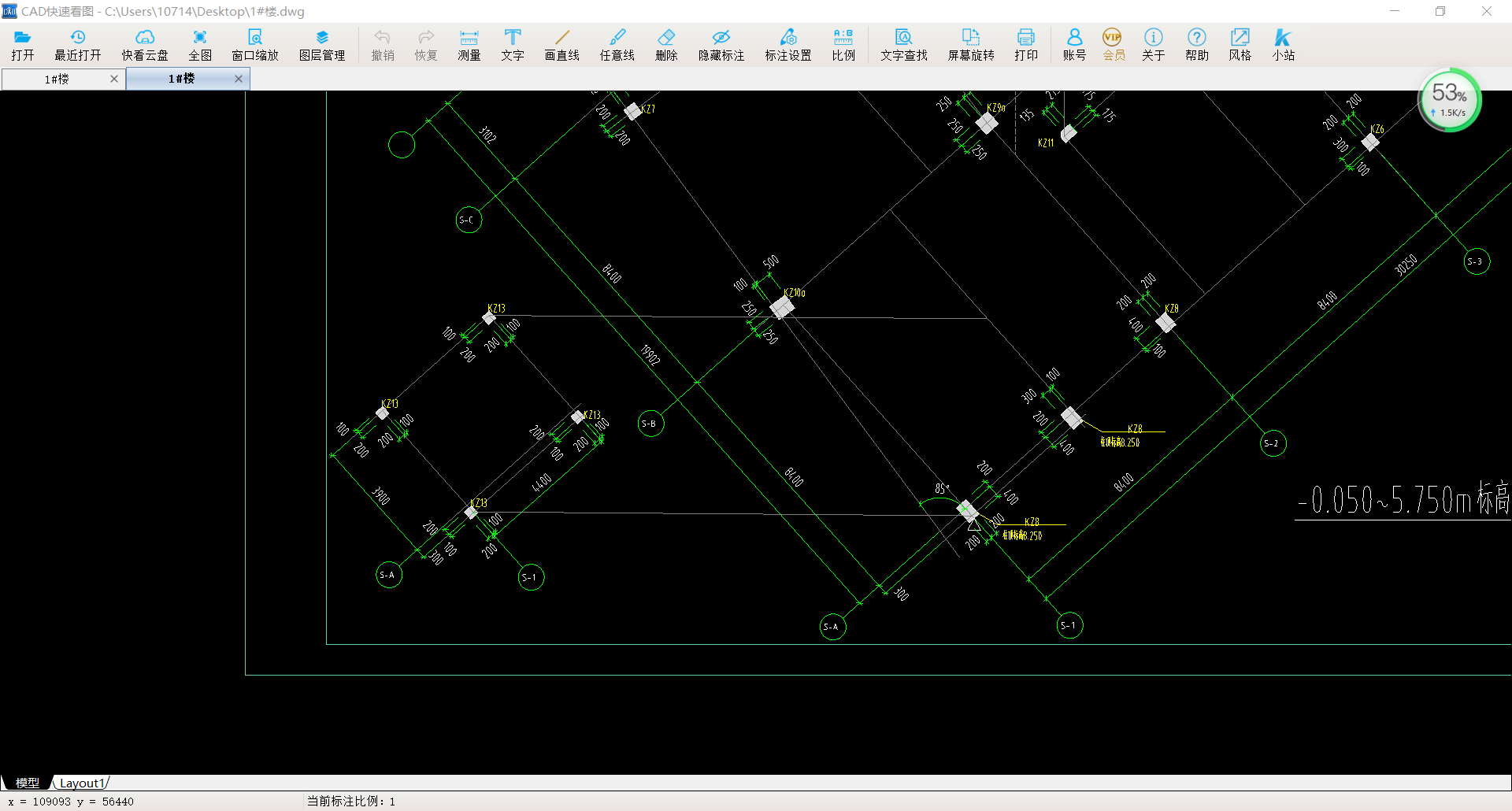Viewport: 1512px width, 811px height.
Task: Select the 删除 eraser tool
Action: [x=666, y=44]
